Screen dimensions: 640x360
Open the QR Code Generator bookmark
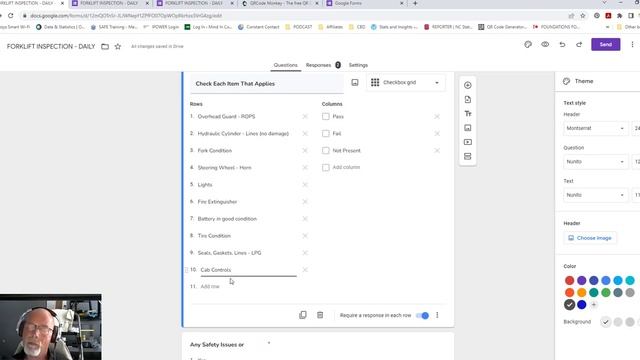pyautogui.click(x=502, y=27)
